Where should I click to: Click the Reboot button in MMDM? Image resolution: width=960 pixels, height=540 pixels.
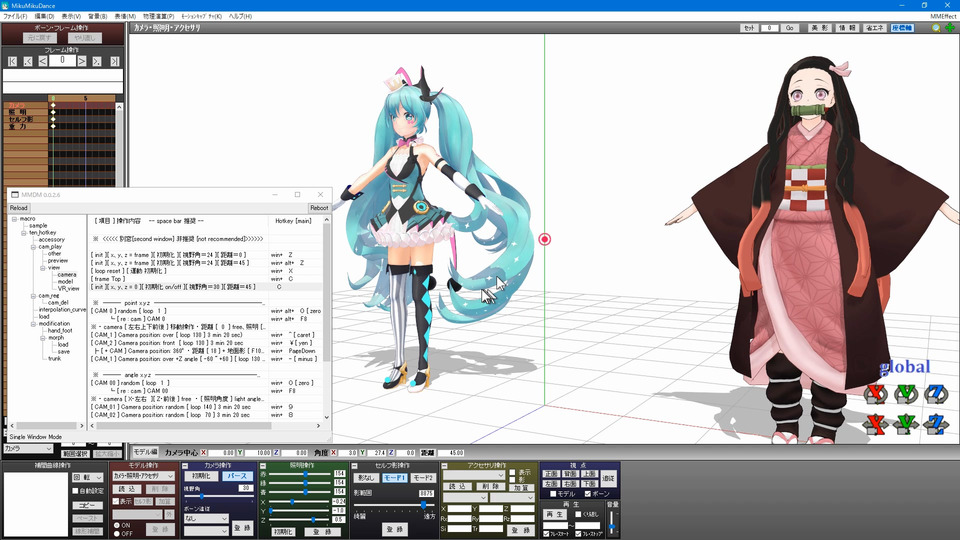319,208
